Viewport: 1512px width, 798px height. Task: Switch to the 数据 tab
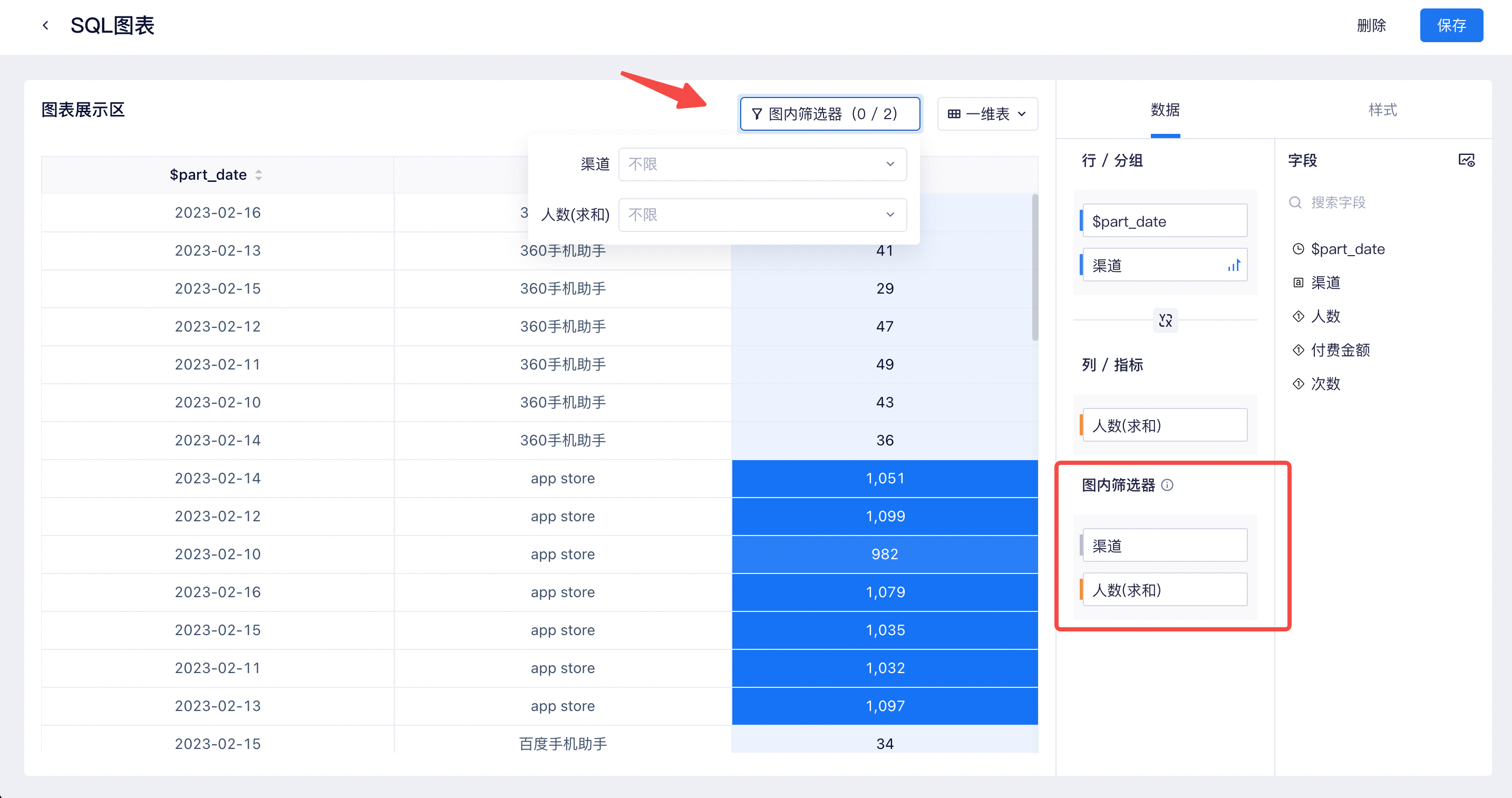[1165, 110]
